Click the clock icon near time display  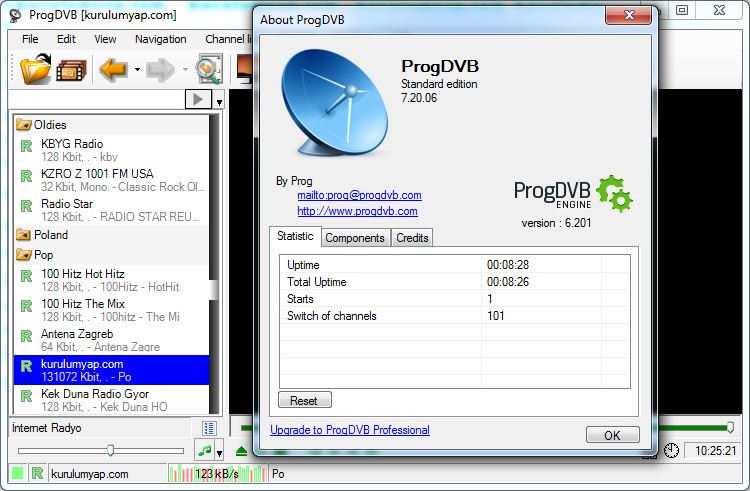(x=672, y=450)
